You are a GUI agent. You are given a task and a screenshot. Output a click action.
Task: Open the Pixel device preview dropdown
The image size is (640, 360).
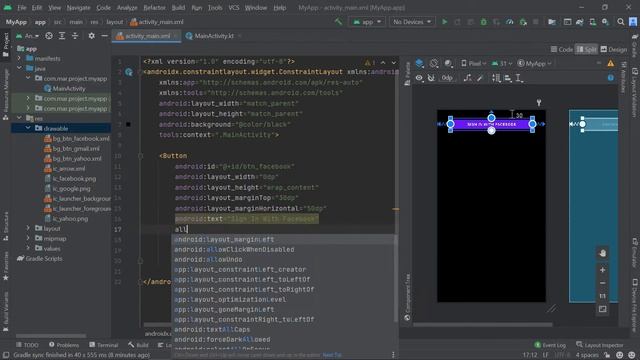473,63
